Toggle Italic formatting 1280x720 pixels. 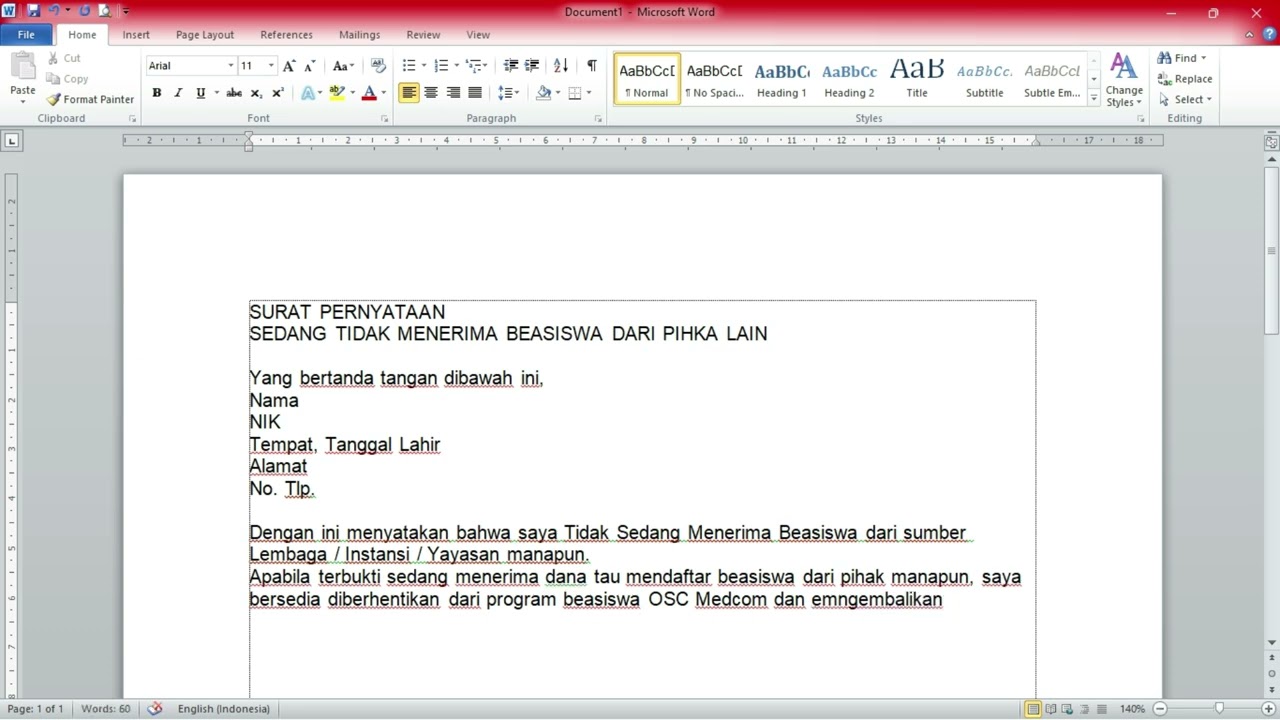178,93
